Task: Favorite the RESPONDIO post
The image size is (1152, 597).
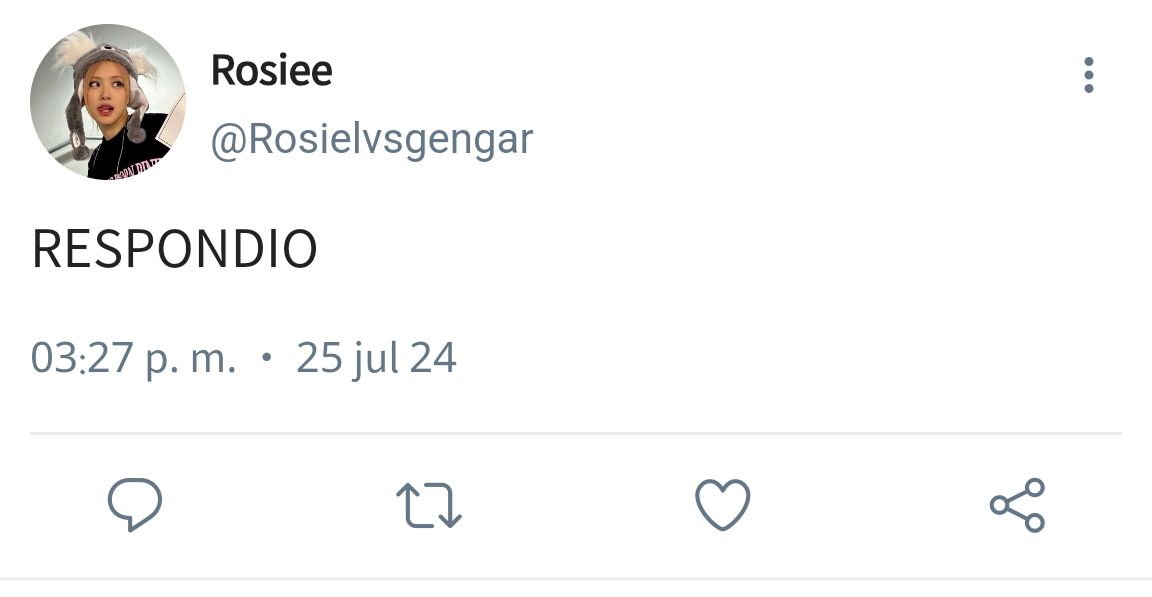Action: (x=723, y=504)
